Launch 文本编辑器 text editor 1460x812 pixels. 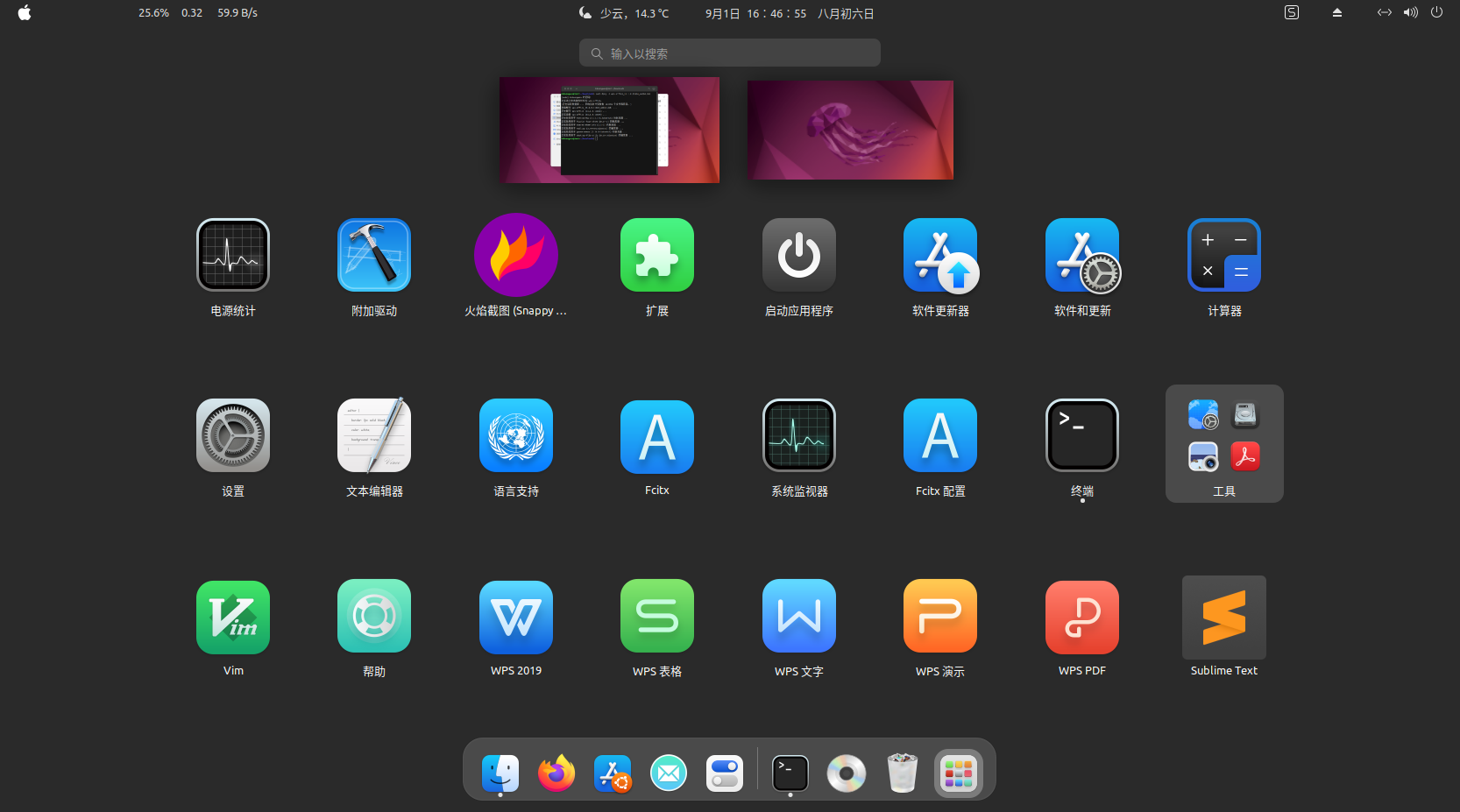[x=374, y=435]
